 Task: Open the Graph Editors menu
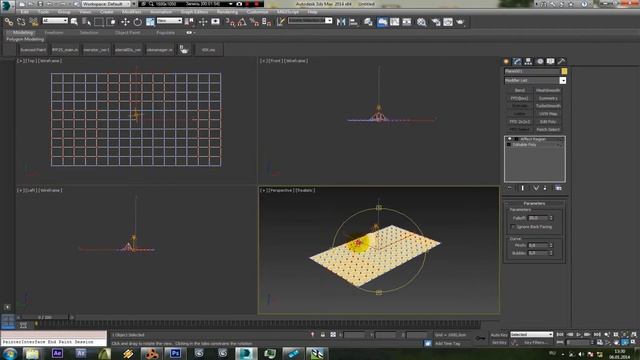coord(194,12)
